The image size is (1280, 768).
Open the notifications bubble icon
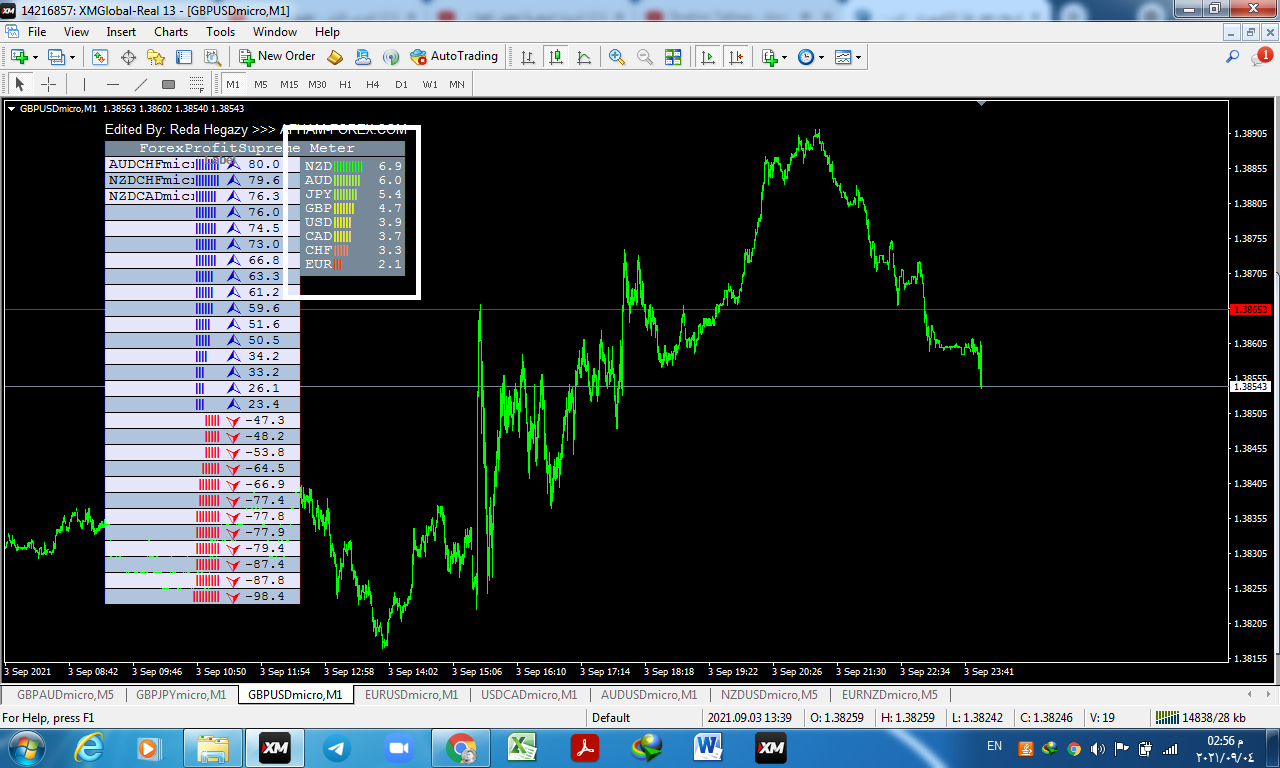tap(1261, 57)
